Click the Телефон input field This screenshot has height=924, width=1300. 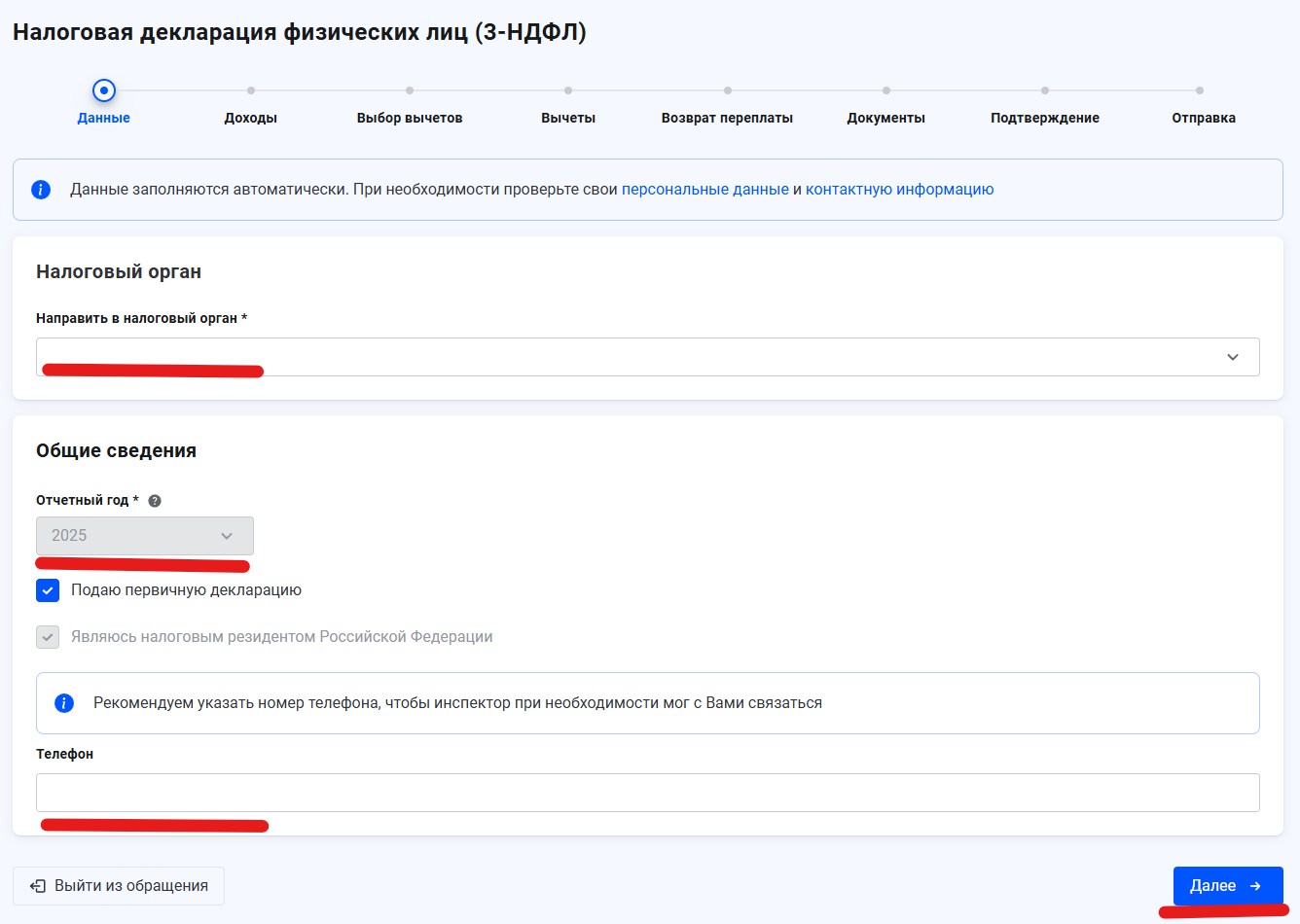click(647, 792)
